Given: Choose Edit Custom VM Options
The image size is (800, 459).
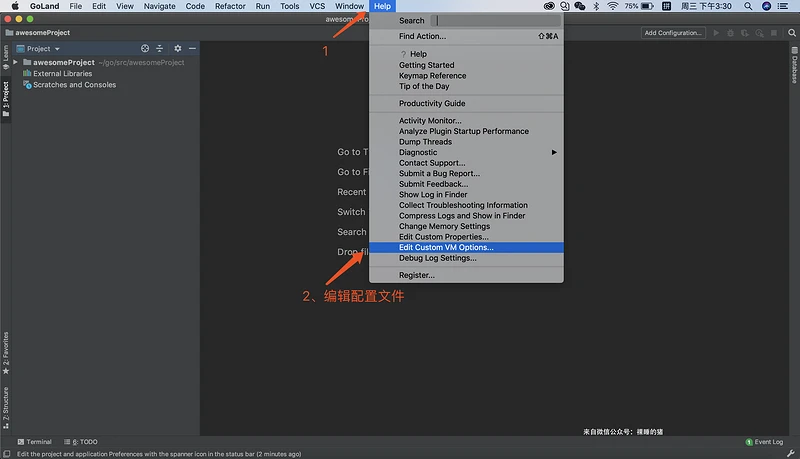Looking at the screenshot, I should [x=466, y=247].
